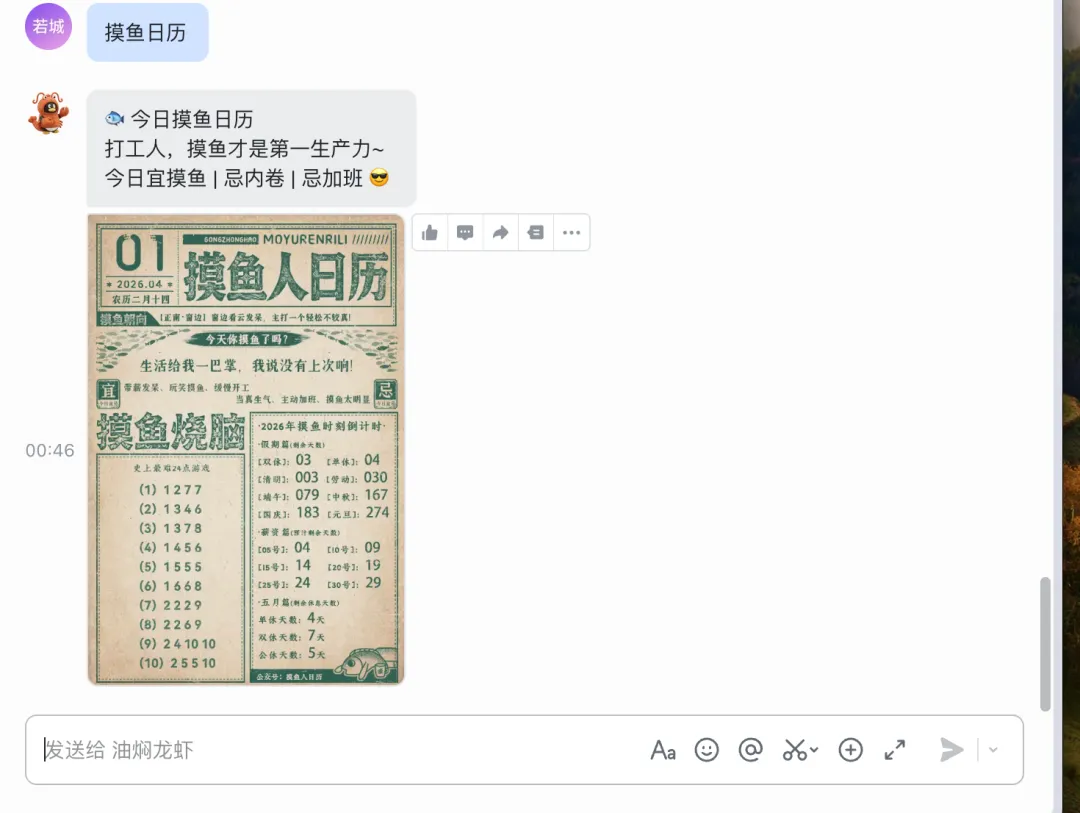Insert an @ mention
The image size is (1080, 813).
750,750
